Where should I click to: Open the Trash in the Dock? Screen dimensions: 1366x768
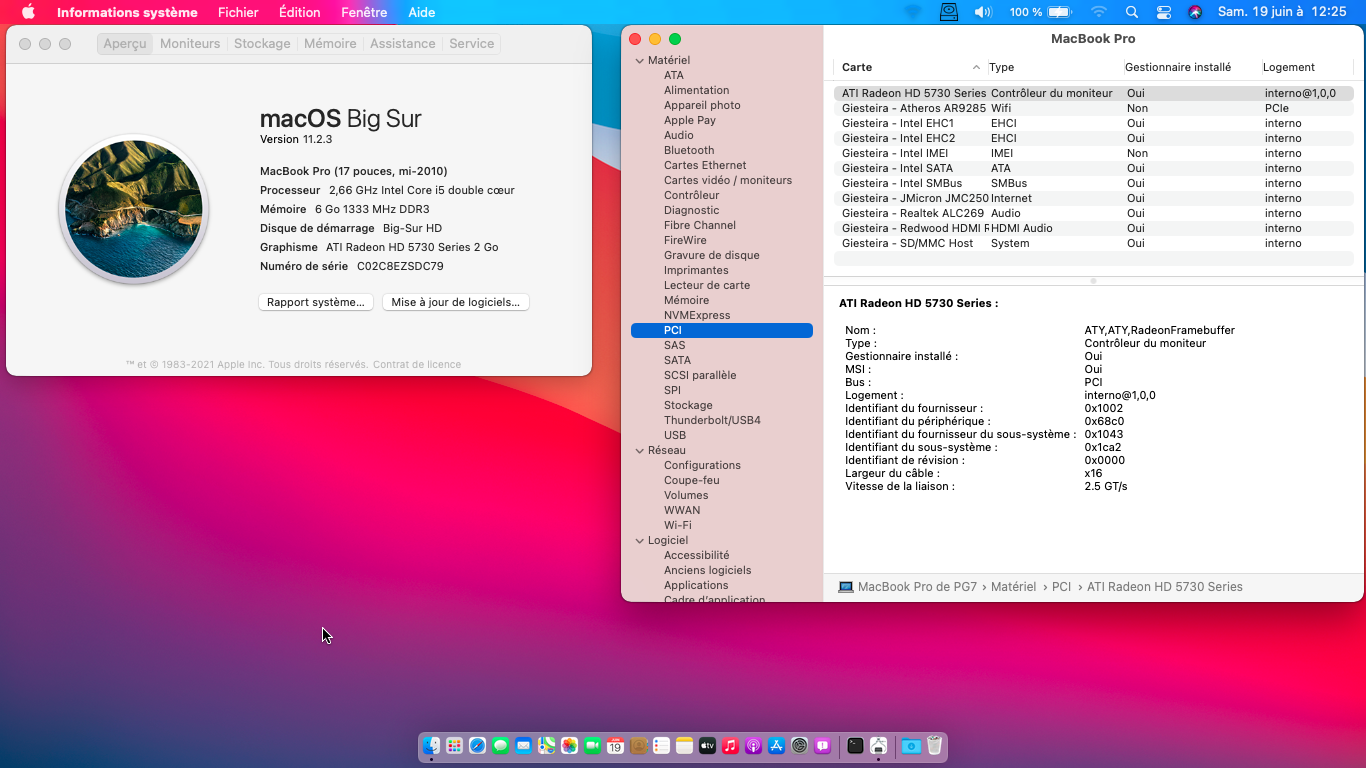click(x=934, y=745)
